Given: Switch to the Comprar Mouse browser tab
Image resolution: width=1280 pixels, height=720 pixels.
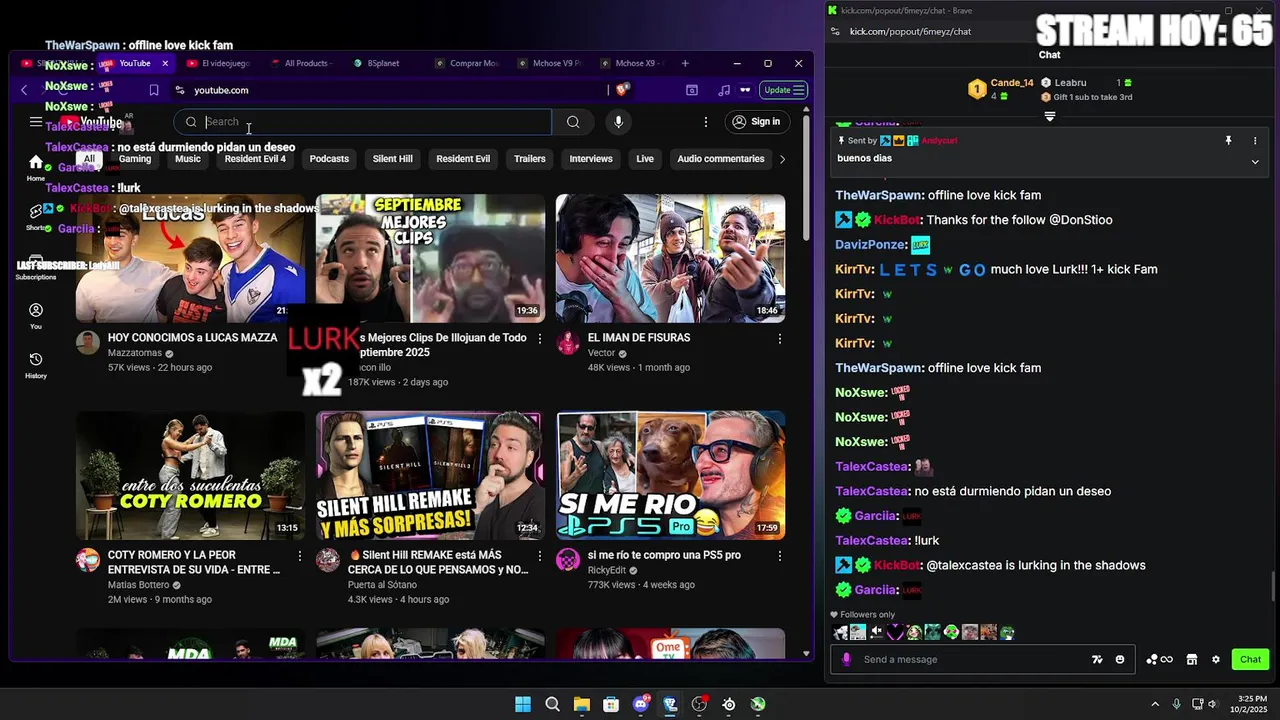Looking at the screenshot, I should [x=470, y=63].
